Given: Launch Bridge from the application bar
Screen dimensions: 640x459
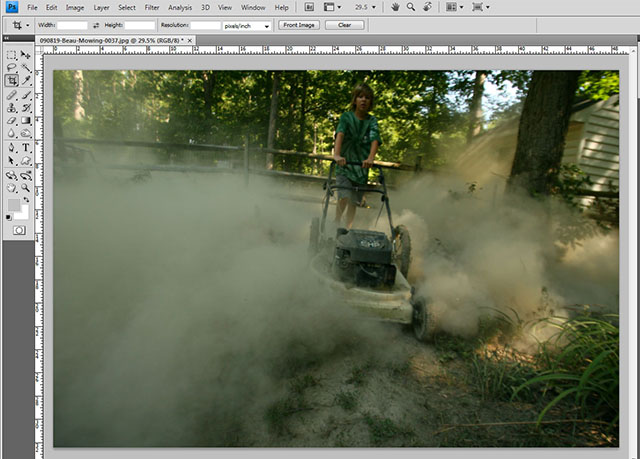Looking at the screenshot, I should [x=309, y=7].
